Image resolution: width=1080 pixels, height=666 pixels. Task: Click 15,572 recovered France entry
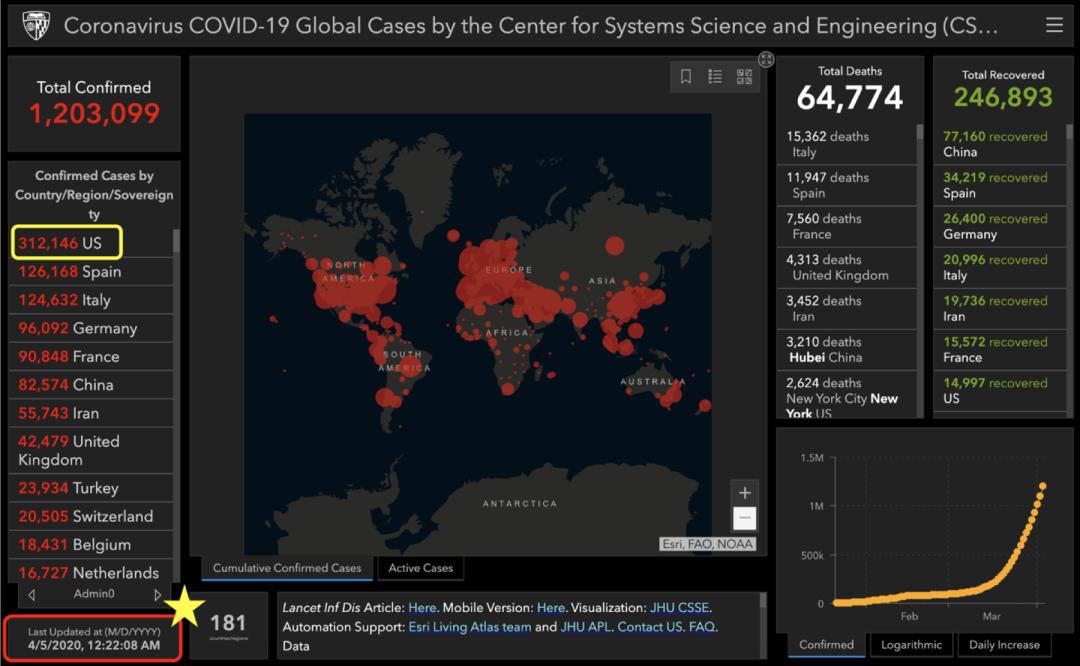999,349
